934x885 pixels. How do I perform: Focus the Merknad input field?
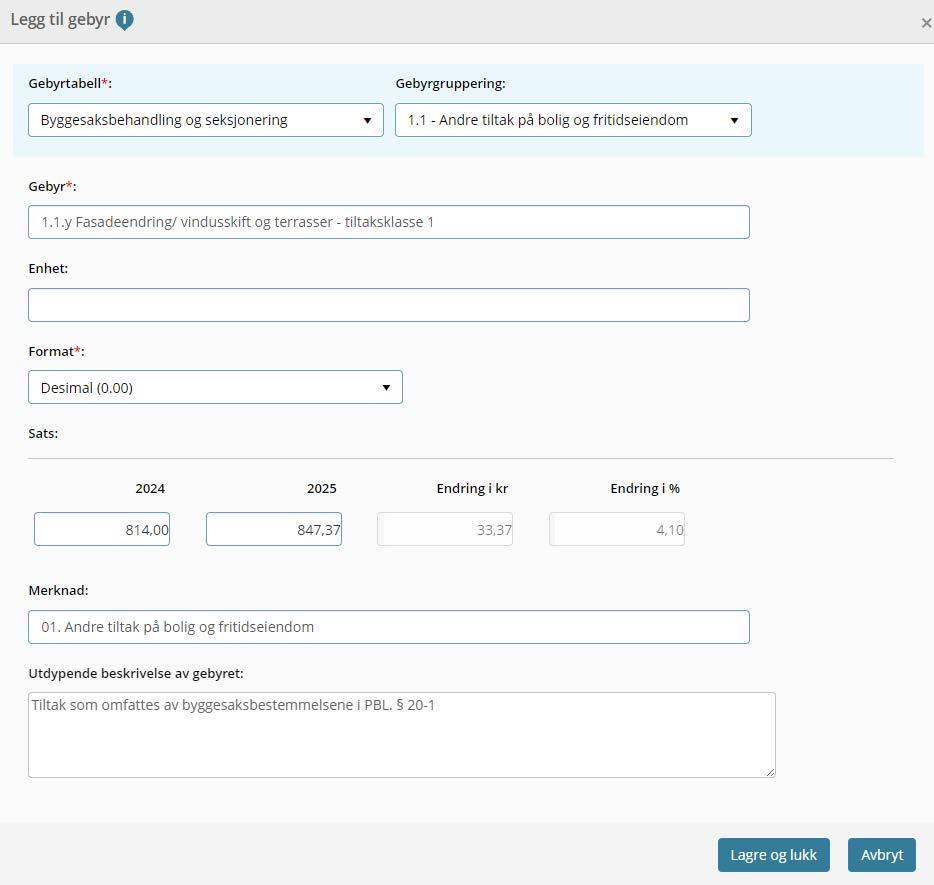(388, 627)
